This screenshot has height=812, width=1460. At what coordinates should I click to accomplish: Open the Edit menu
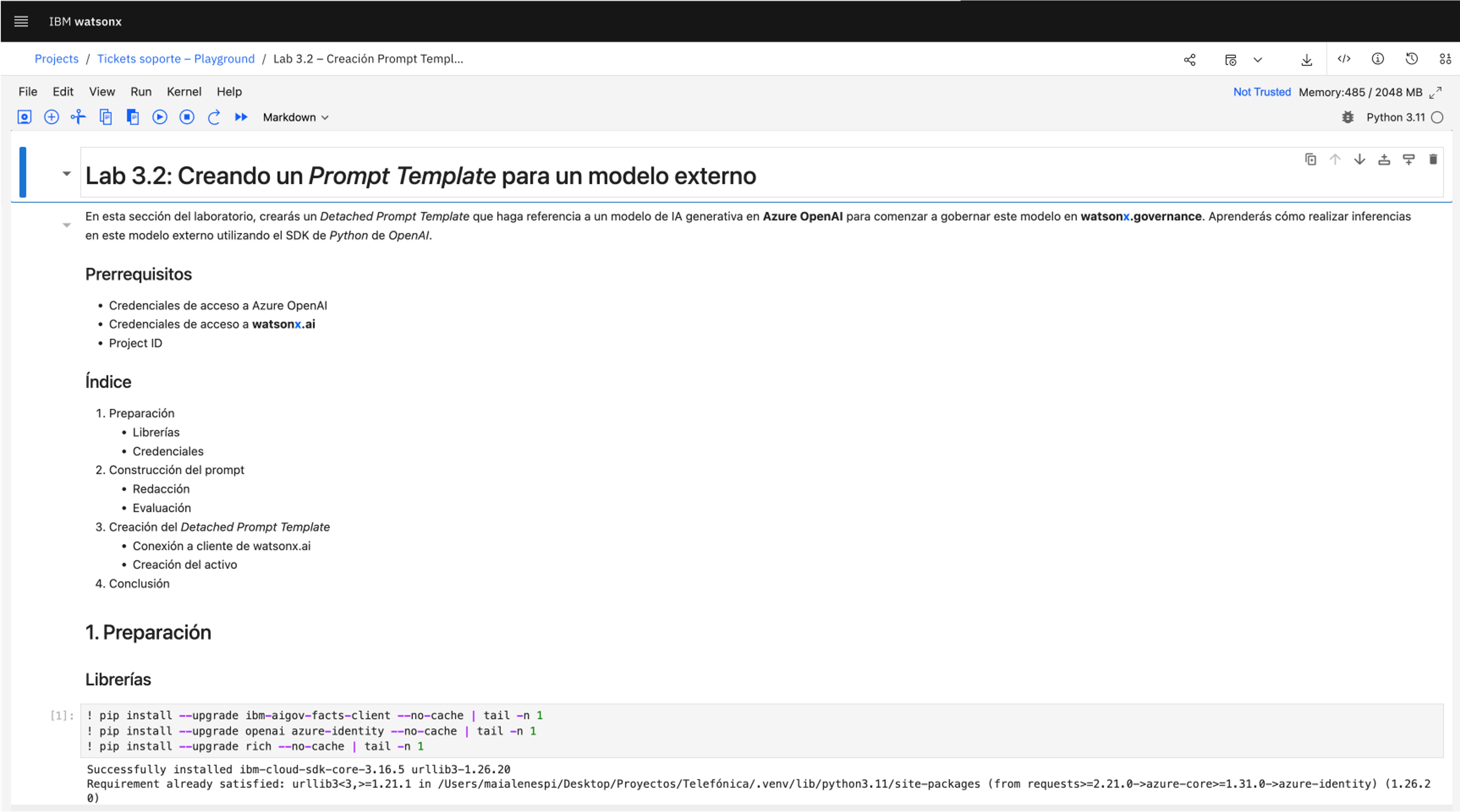63,92
